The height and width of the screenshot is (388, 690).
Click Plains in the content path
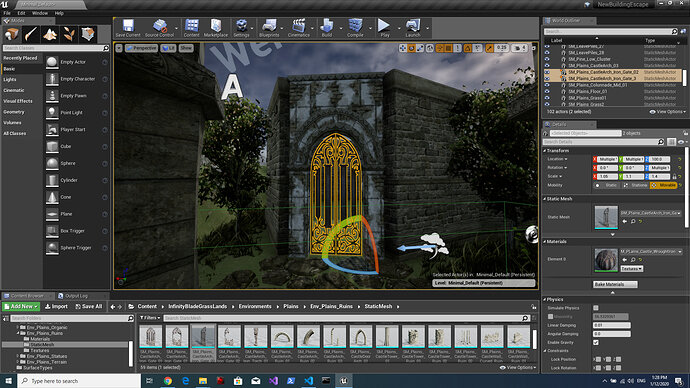[290, 306]
